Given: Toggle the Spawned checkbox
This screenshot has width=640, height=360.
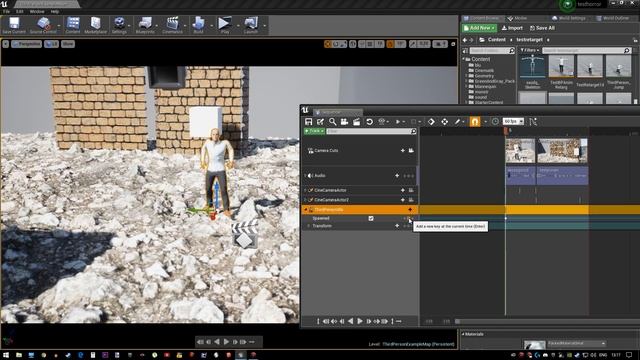Looking at the screenshot, I should tap(371, 218).
